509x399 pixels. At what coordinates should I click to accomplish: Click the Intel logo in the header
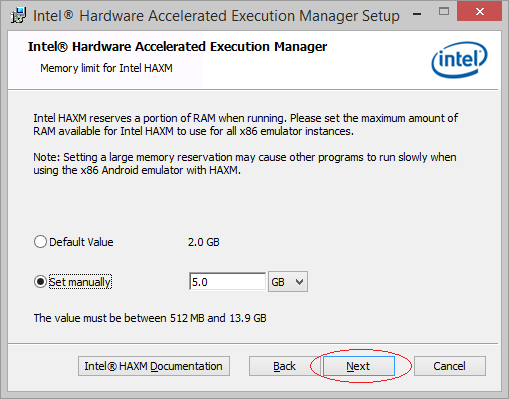pyautogui.click(x=459, y=60)
